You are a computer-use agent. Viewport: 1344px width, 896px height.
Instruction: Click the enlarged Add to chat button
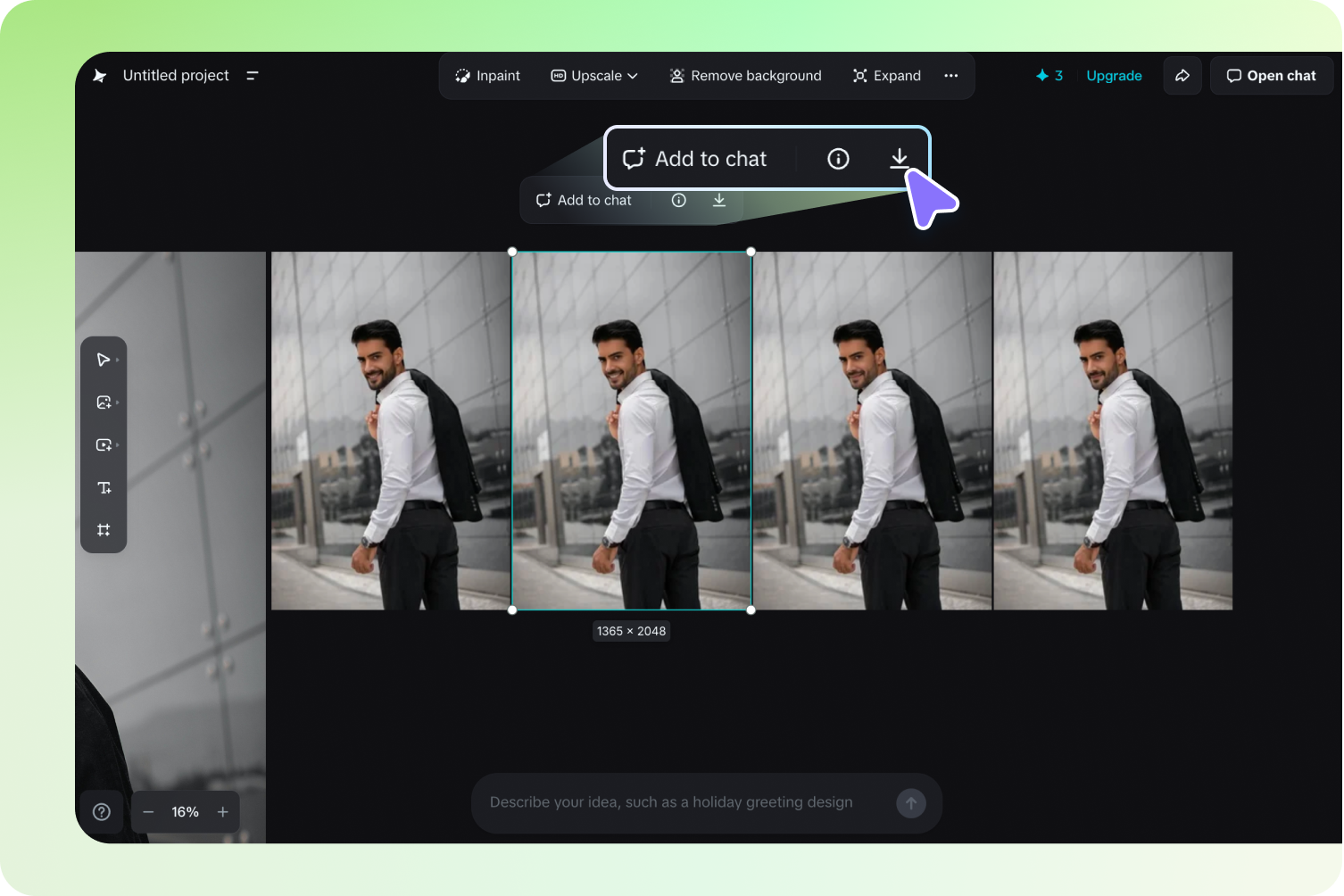[x=694, y=159]
